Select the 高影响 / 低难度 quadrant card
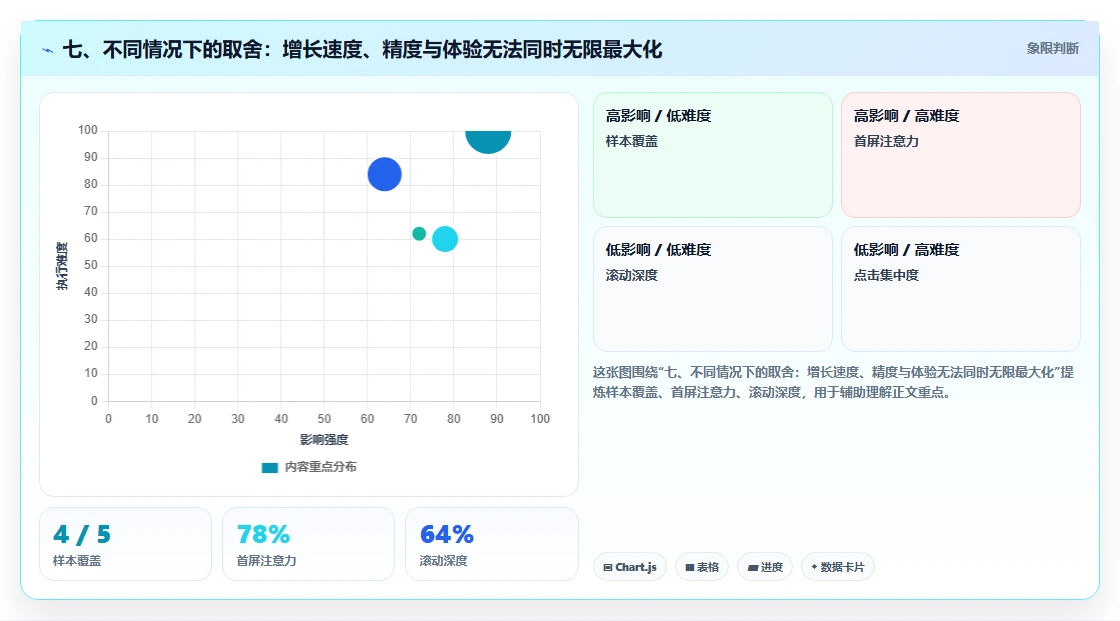Image resolution: width=1120 pixels, height=621 pixels. click(x=713, y=155)
